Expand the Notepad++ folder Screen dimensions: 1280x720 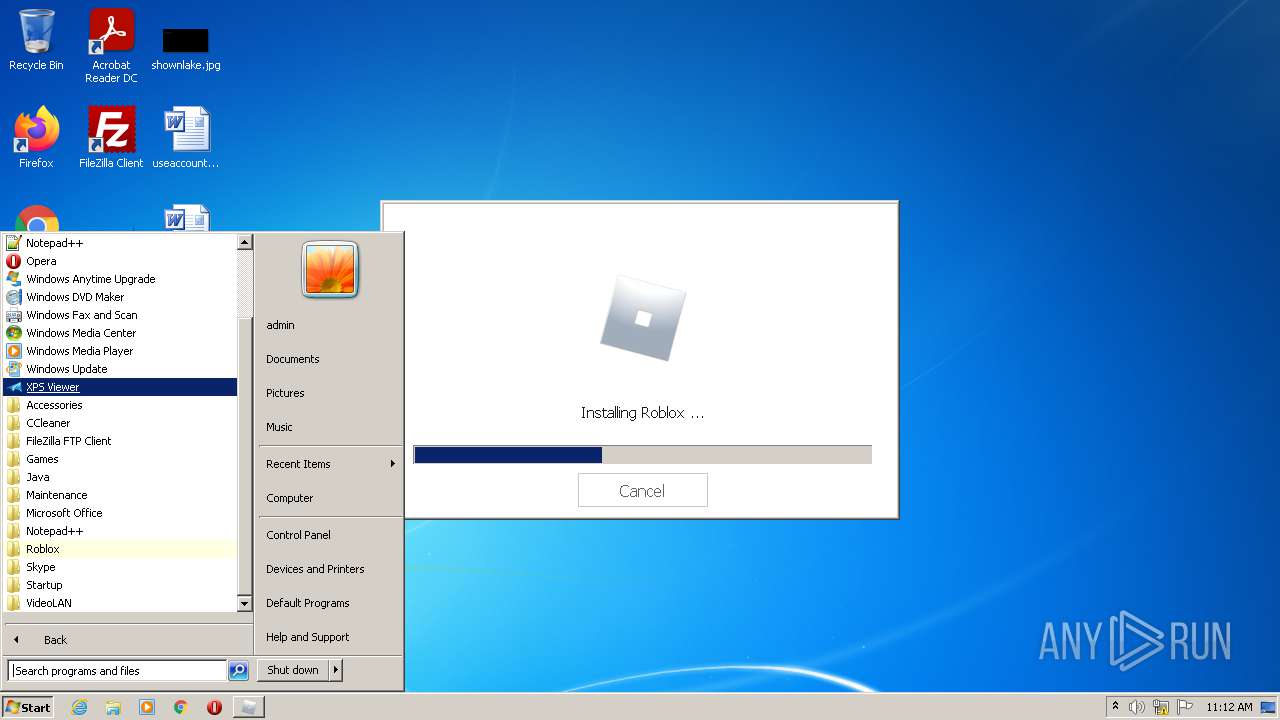120,531
